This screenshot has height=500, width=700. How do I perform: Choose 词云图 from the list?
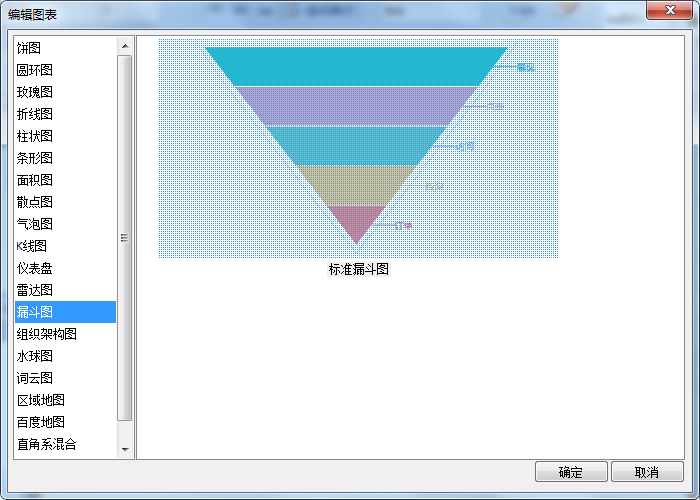(35, 378)
